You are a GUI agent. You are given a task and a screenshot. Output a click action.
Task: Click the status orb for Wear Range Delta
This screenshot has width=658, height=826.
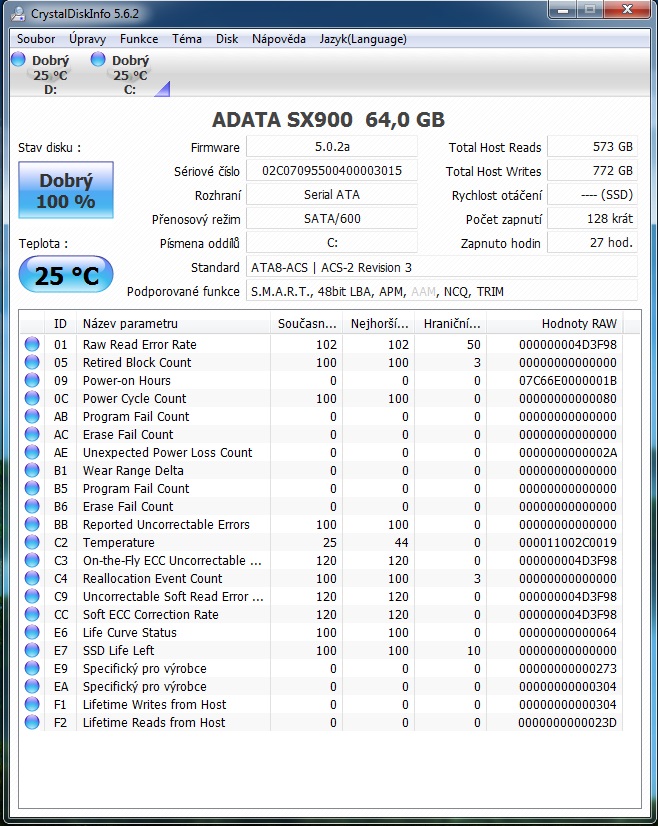[x=32, y=470]
